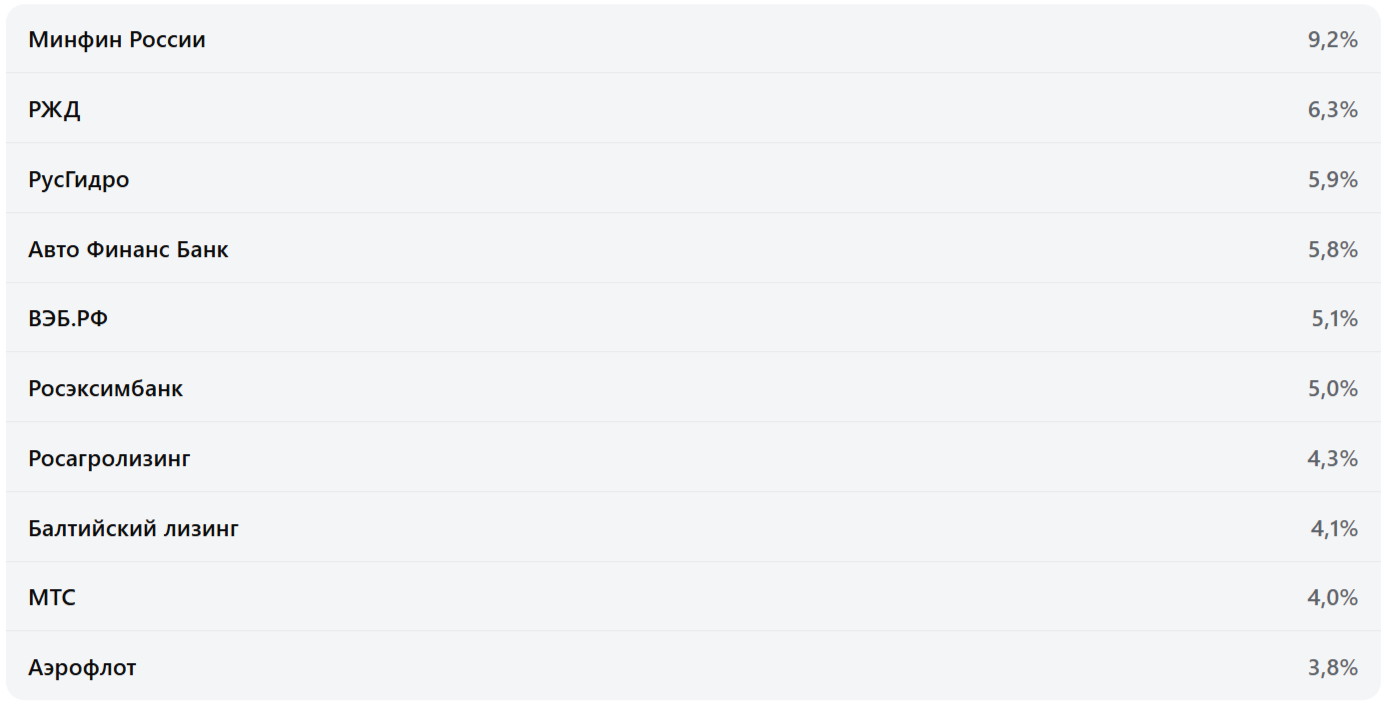Click the 5,9% share of РусГидро
Screen dimensions: 1388x705
[x=1332, y=180]
